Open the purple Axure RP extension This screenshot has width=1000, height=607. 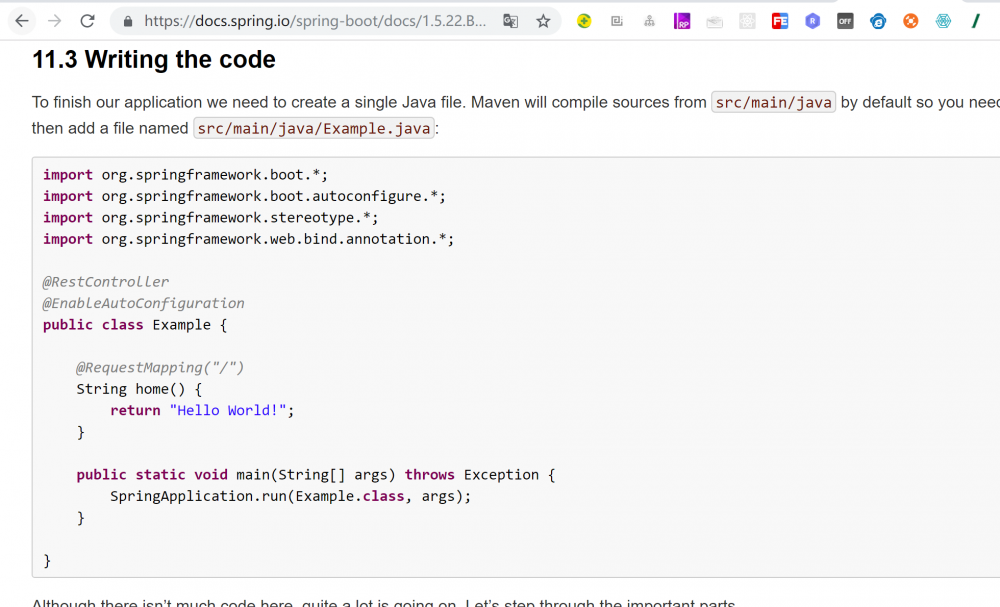pos(682,21)
